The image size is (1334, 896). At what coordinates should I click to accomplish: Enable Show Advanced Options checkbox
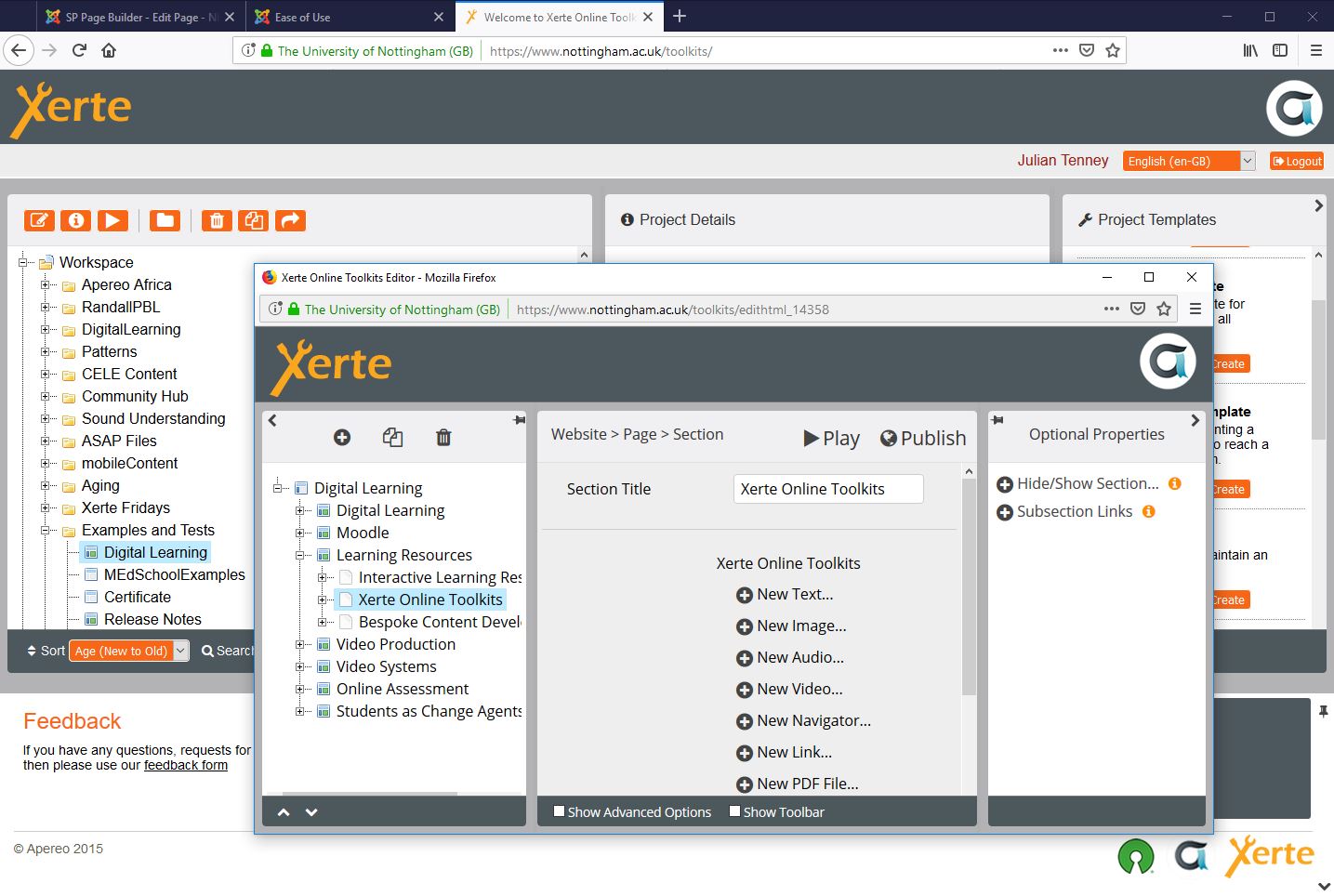pyautogui.click(x=559, y=811)
